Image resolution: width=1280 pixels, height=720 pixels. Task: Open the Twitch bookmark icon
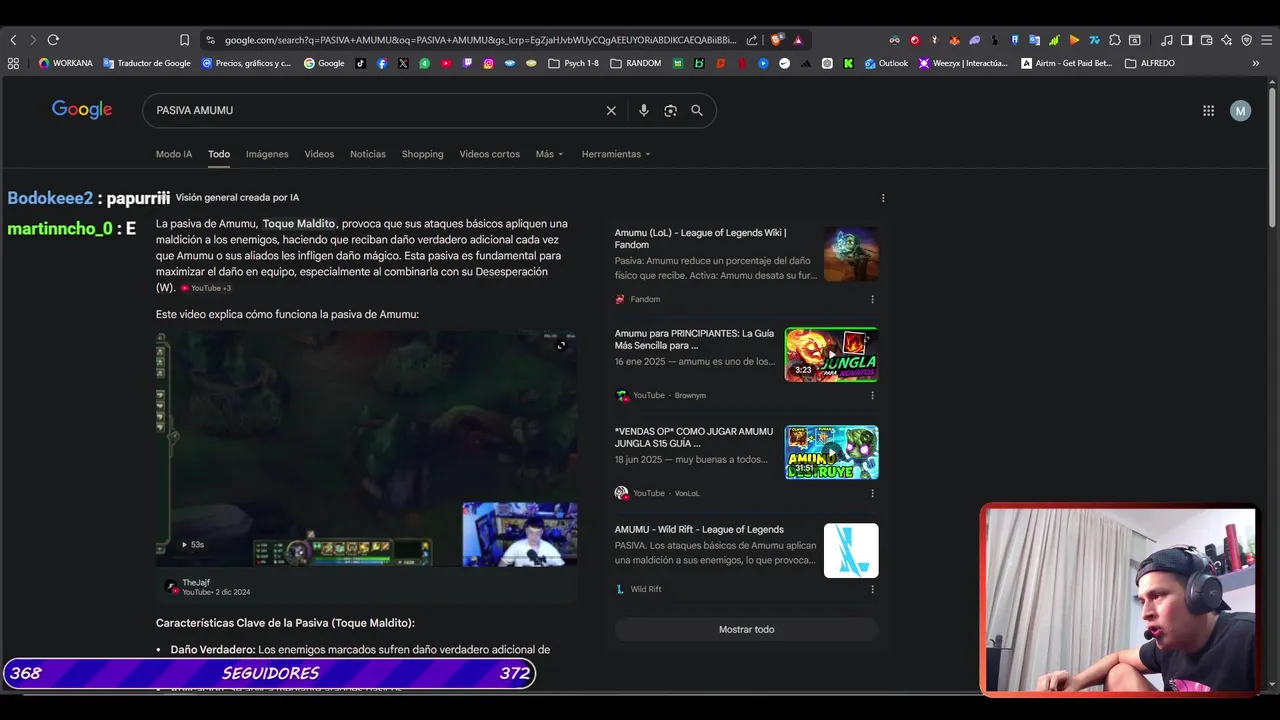click(467, 63)
